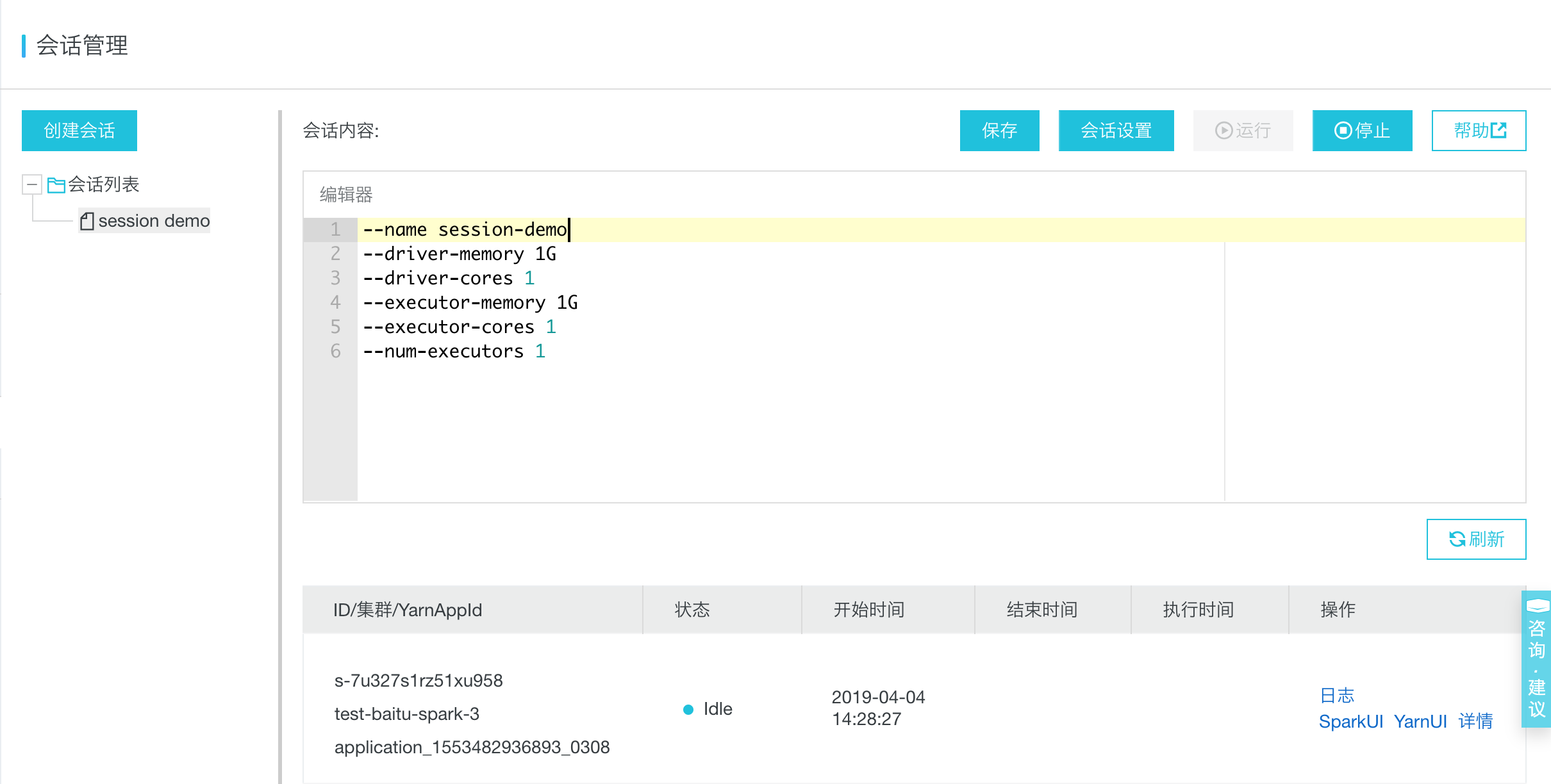The width and height of the screenshot is (1551, 784).
Task: Click cluster name test-baitu-spark-3
Action: click(407, 714)
